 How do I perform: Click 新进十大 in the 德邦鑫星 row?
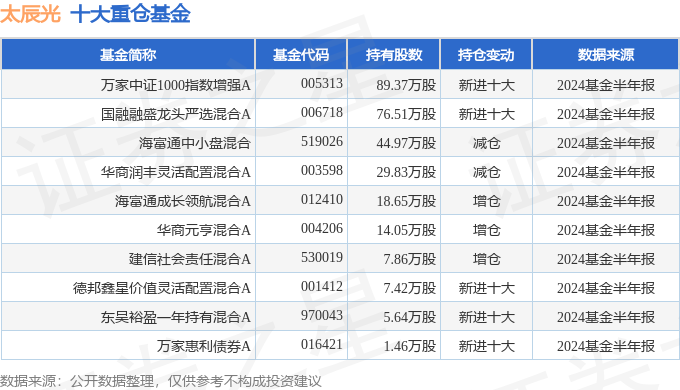coord(487,288)
